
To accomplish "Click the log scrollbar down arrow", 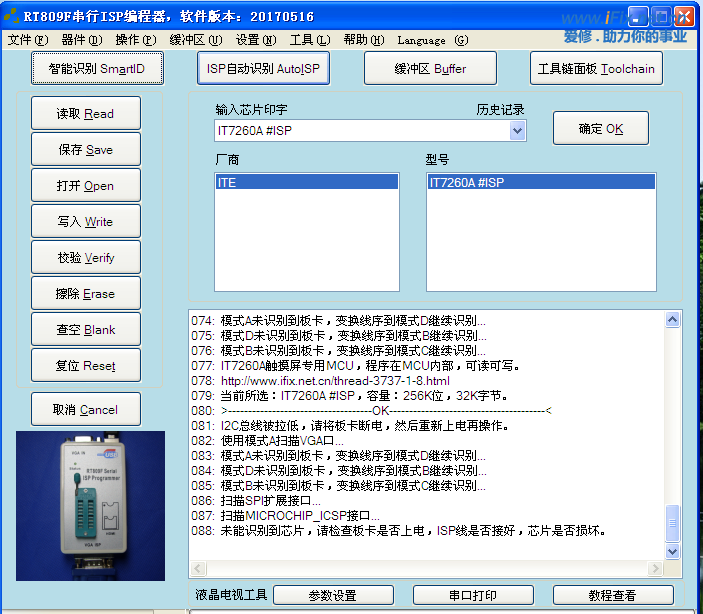I will click(672, 551).
